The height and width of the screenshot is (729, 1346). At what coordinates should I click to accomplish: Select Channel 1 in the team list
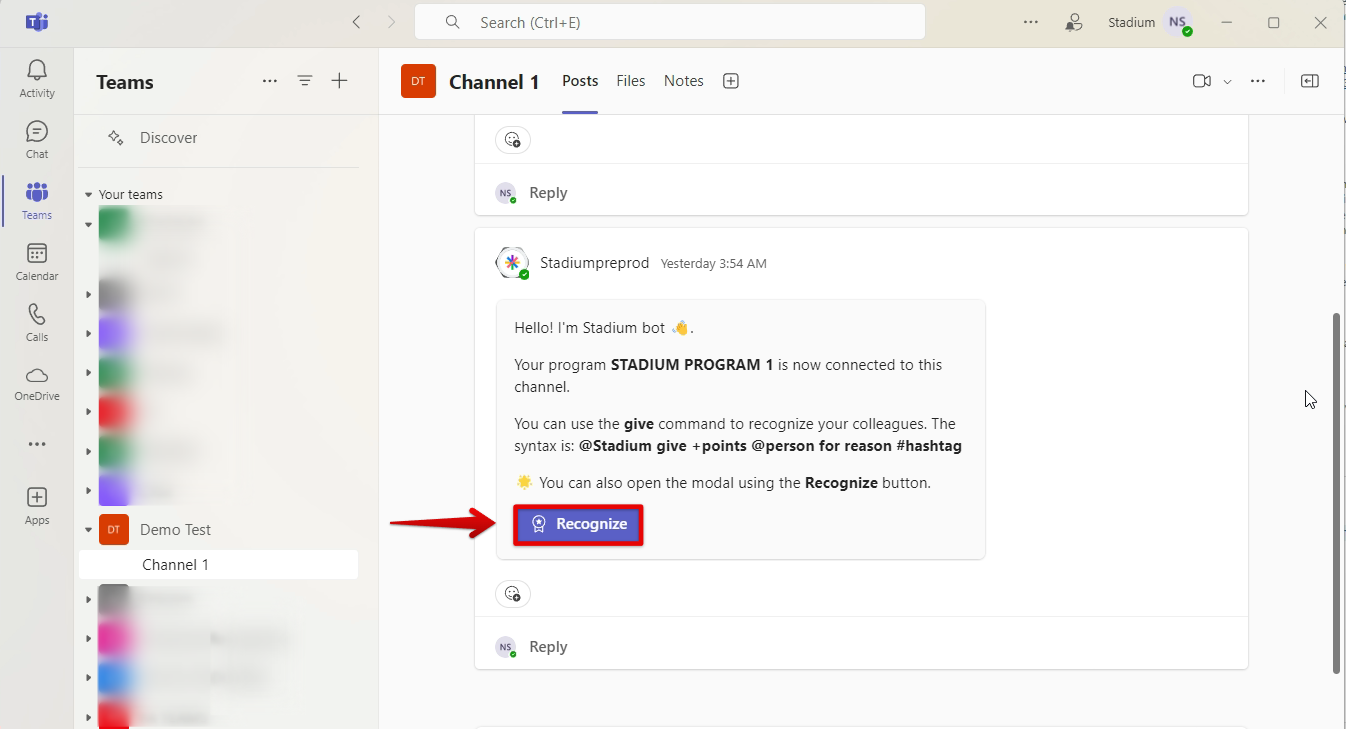pos(218,564)
